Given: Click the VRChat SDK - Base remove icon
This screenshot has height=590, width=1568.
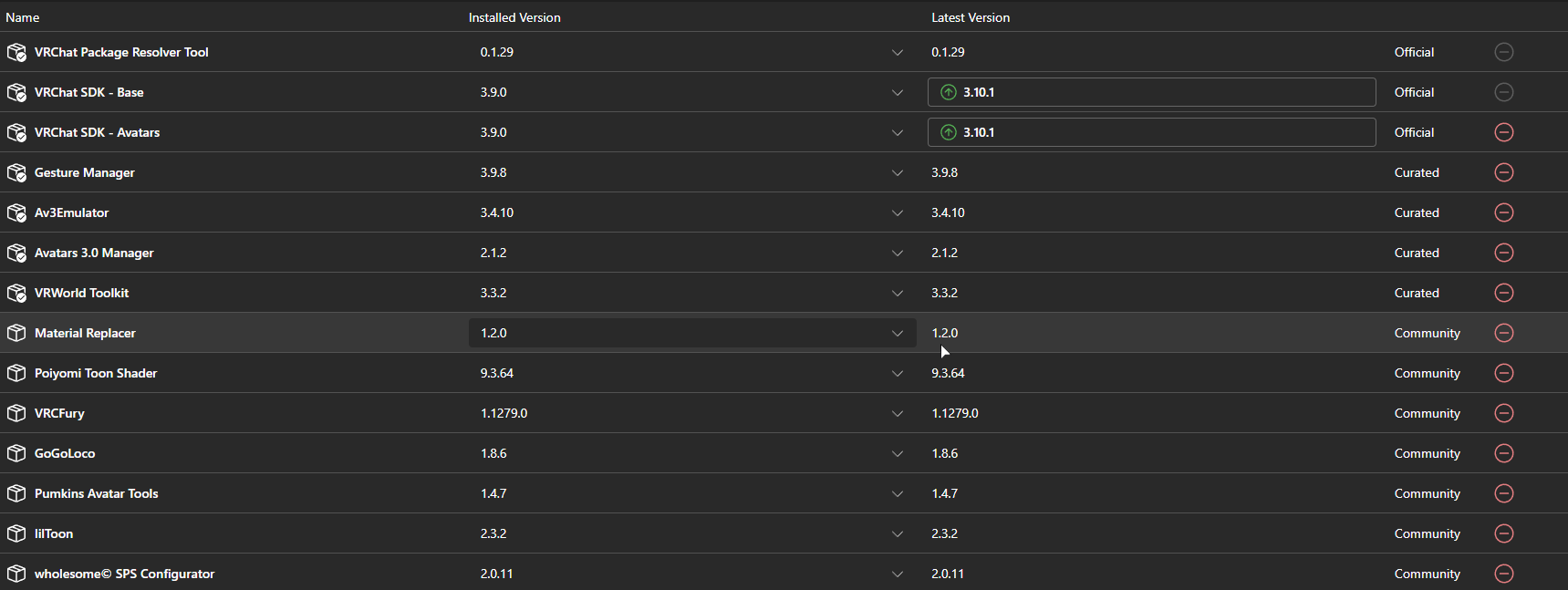Looking at the screenshot, I should [1504, 92].
